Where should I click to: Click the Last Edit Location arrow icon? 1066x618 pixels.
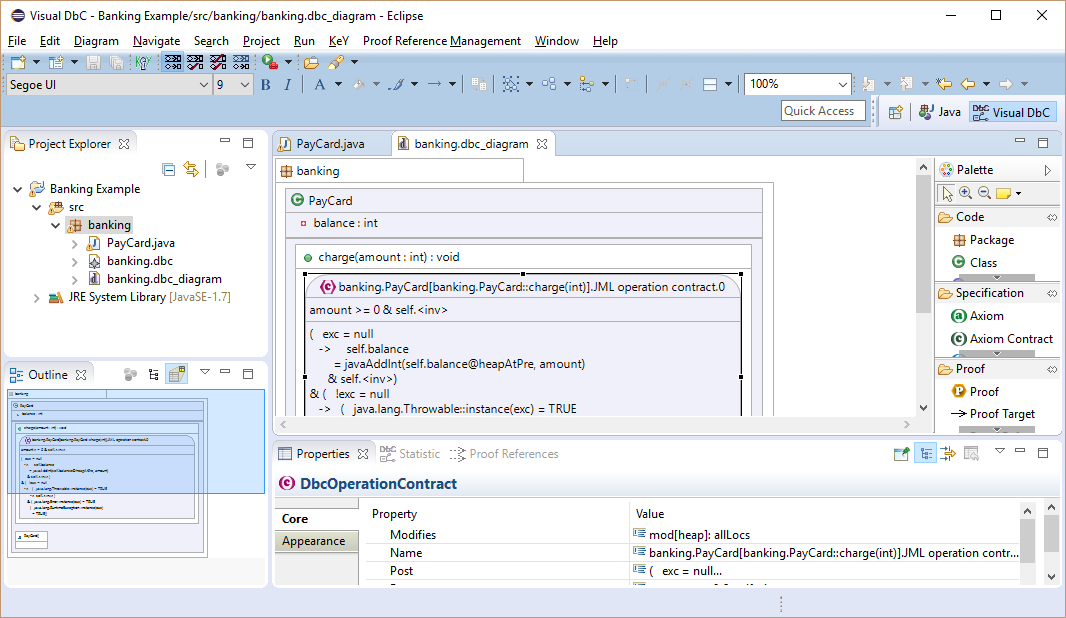coord(944,84)
